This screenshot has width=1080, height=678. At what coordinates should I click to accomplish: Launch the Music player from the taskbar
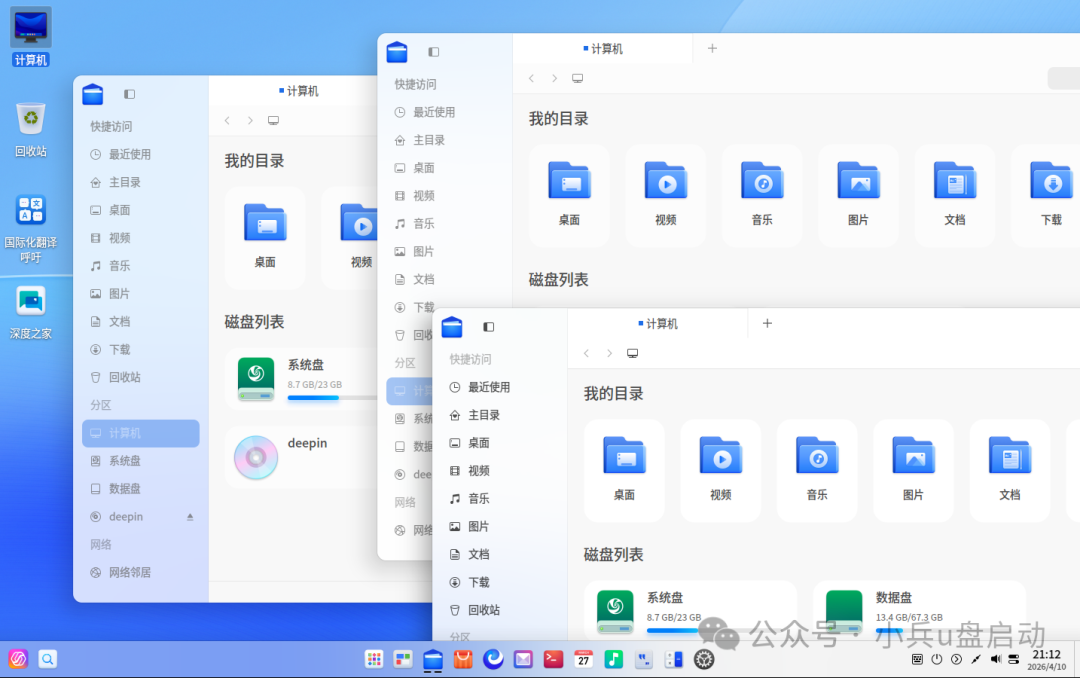tap(612, 659)
